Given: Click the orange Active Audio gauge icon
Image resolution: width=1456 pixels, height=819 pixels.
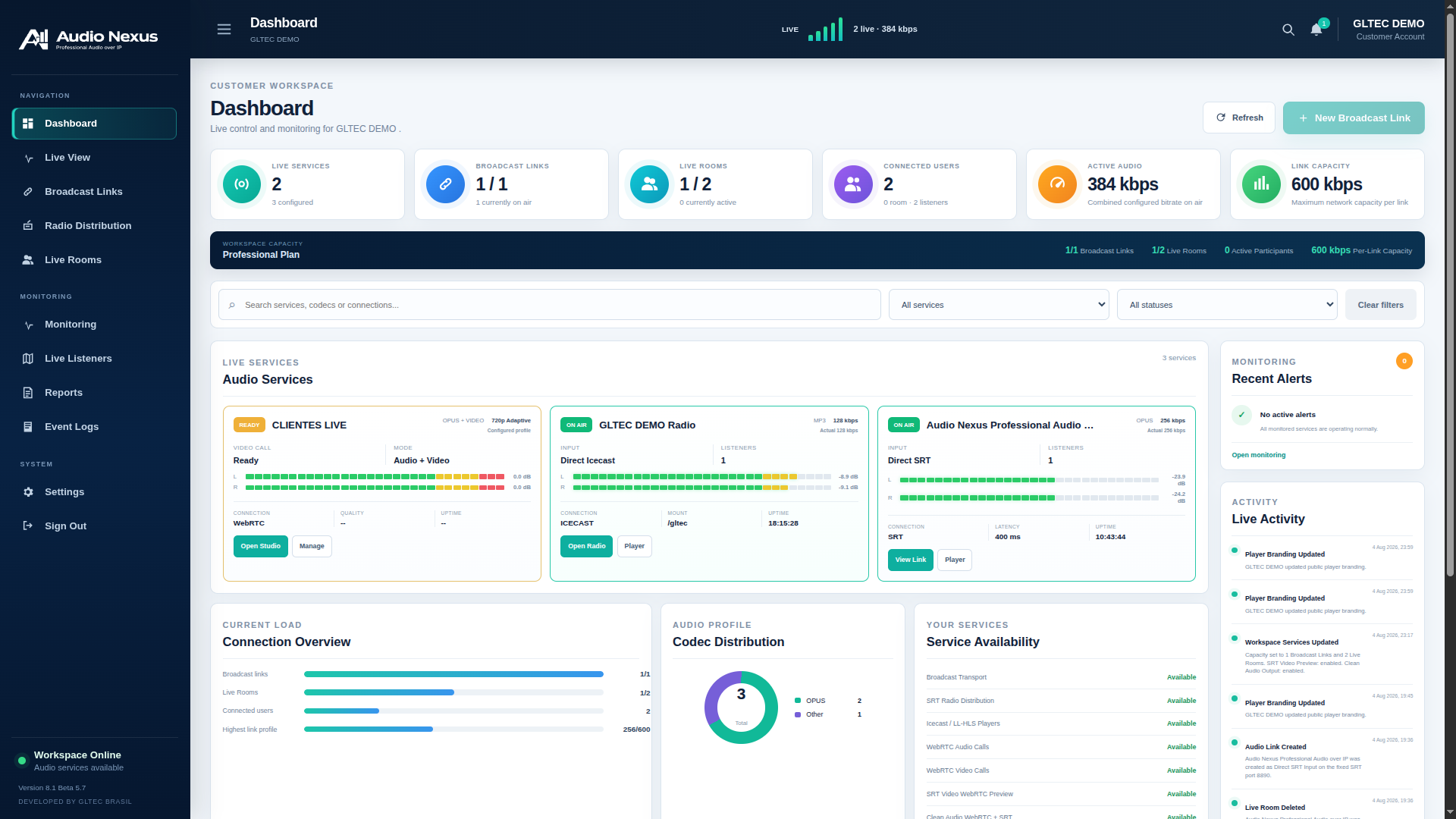Looking at the screenshot, I should [1058, 184].
